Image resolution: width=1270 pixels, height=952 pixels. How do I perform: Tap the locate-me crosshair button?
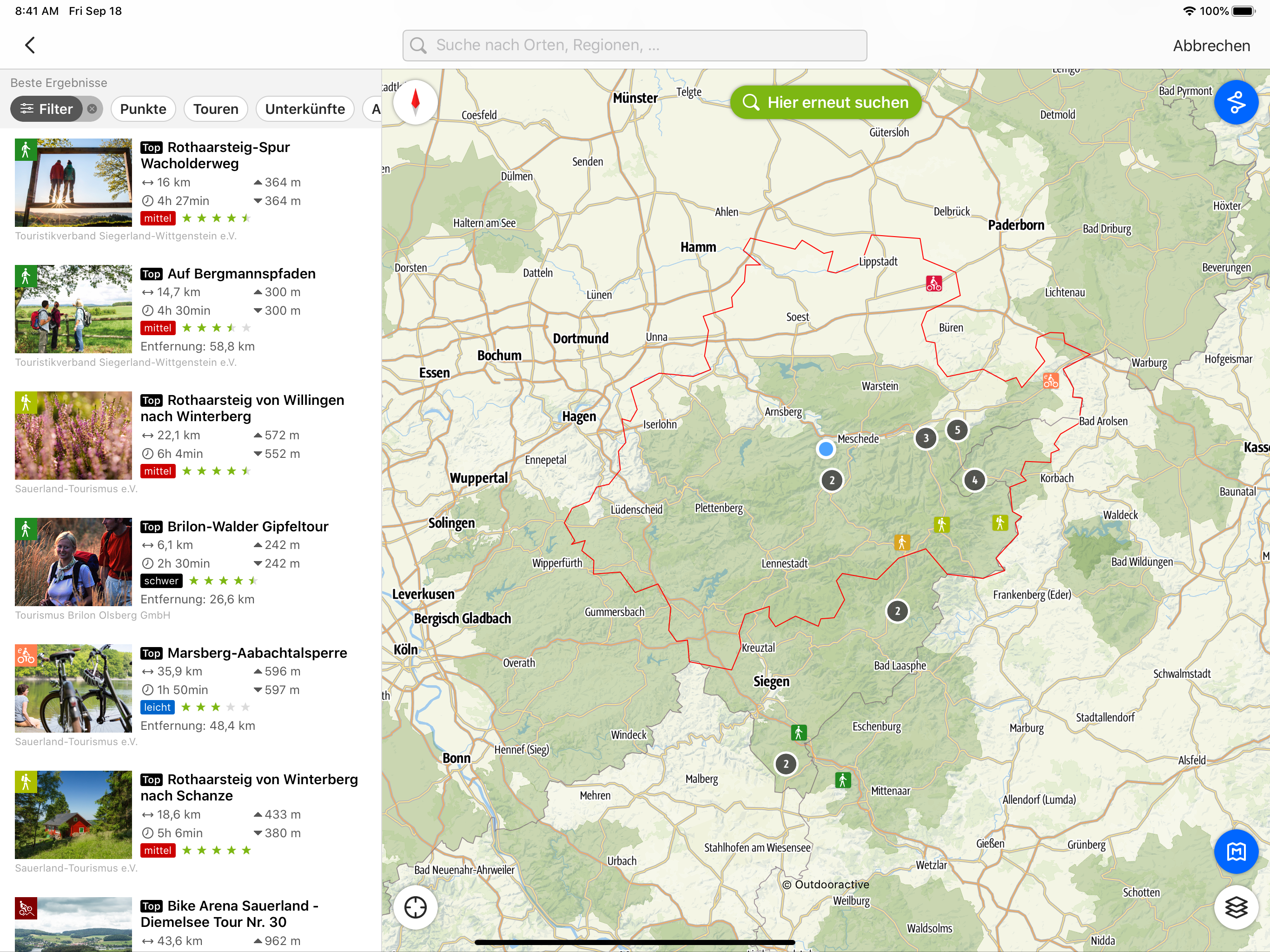415,907
